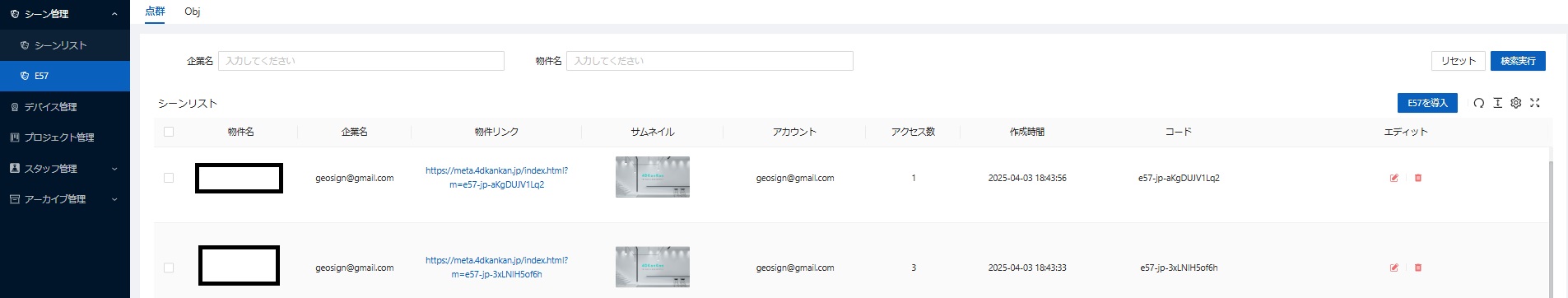Switch to the Obj tab

pos(193,12)
